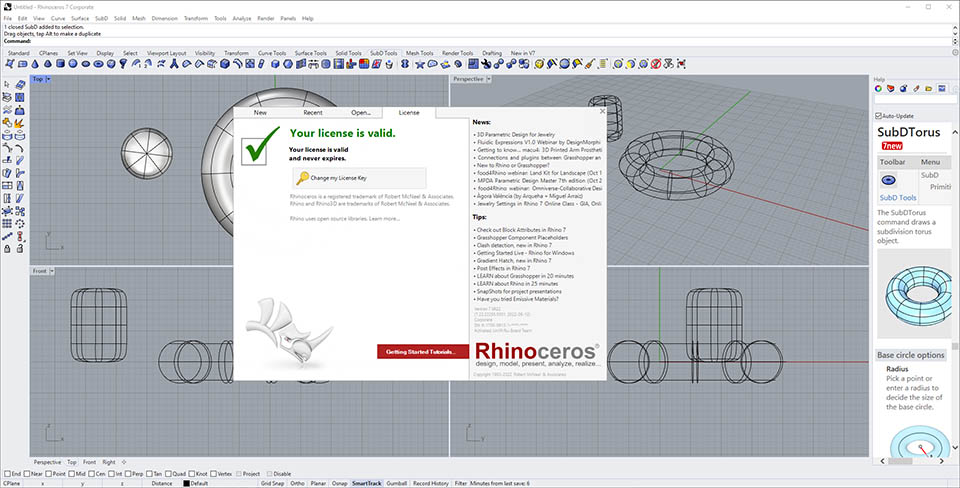Enable the End object snap checkbox
The width and height of the screenshot is (960, 488).
[7, 474]
